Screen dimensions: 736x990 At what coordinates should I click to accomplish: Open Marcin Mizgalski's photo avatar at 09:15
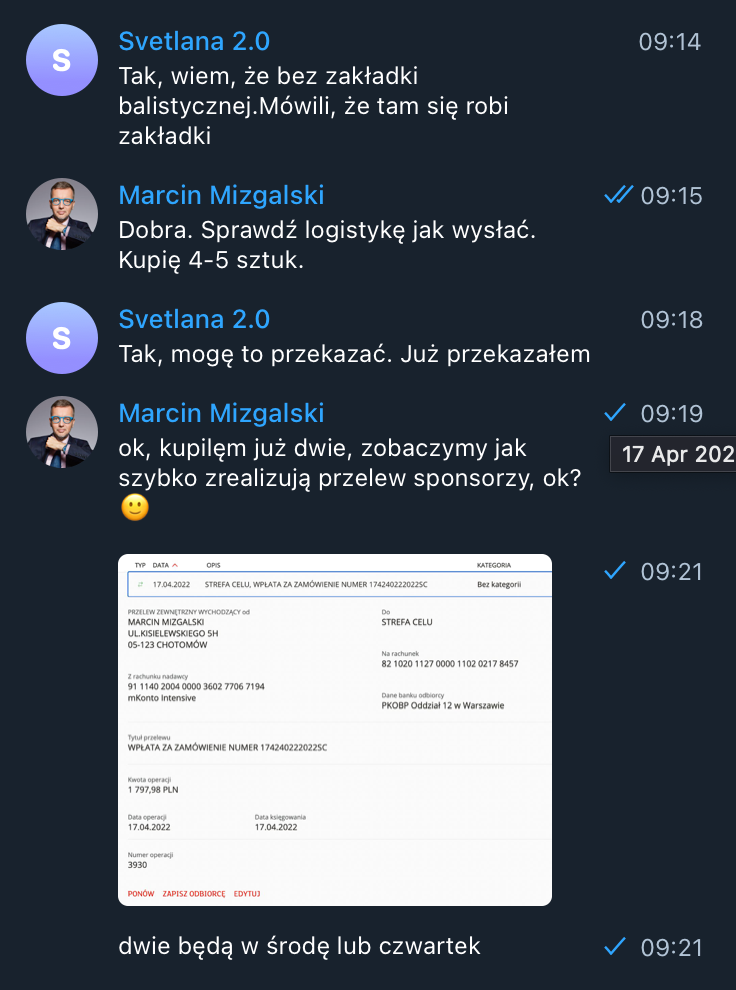pos(62,214)
